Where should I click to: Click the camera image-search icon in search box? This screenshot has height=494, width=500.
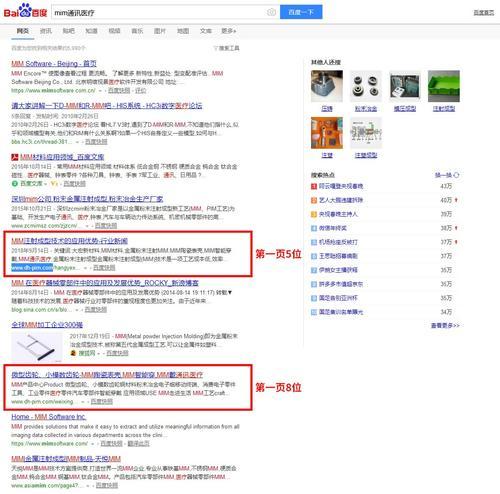(x=271, y=12)
